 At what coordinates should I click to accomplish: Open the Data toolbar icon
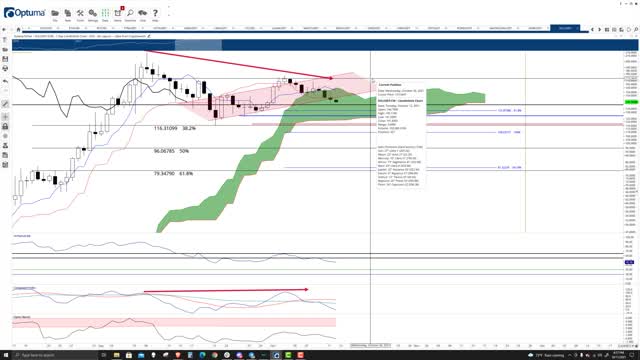pos(105,13)
